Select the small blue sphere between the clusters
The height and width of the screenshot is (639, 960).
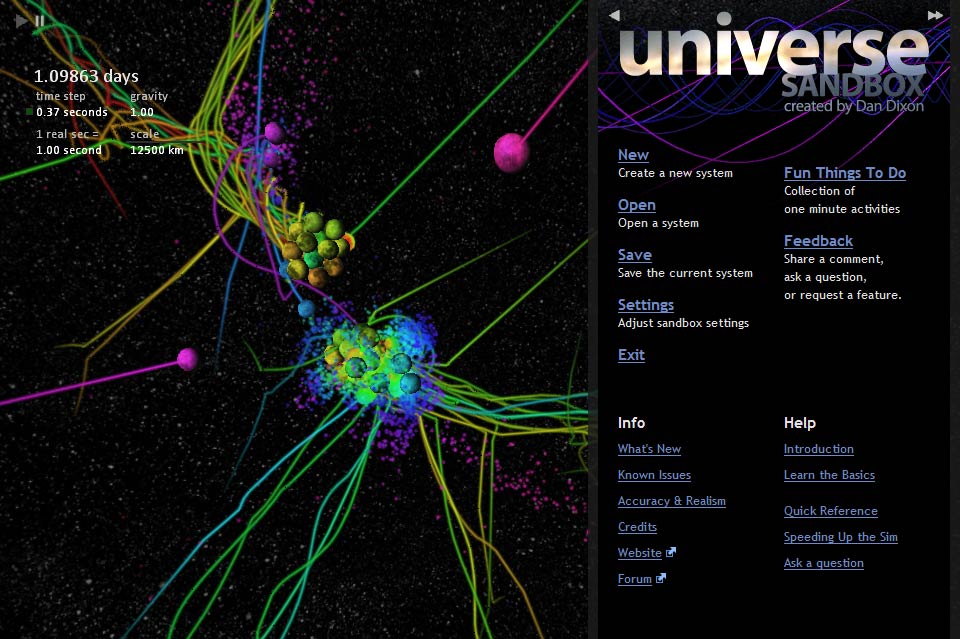pos(306,308)
